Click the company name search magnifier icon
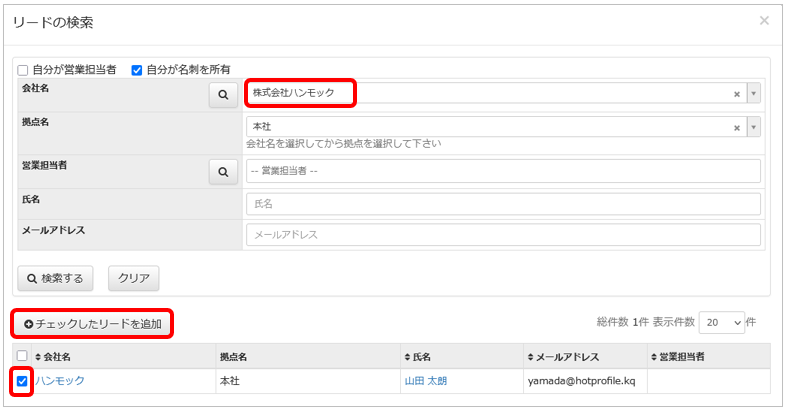The image size is (788, 411). (222, 94)
